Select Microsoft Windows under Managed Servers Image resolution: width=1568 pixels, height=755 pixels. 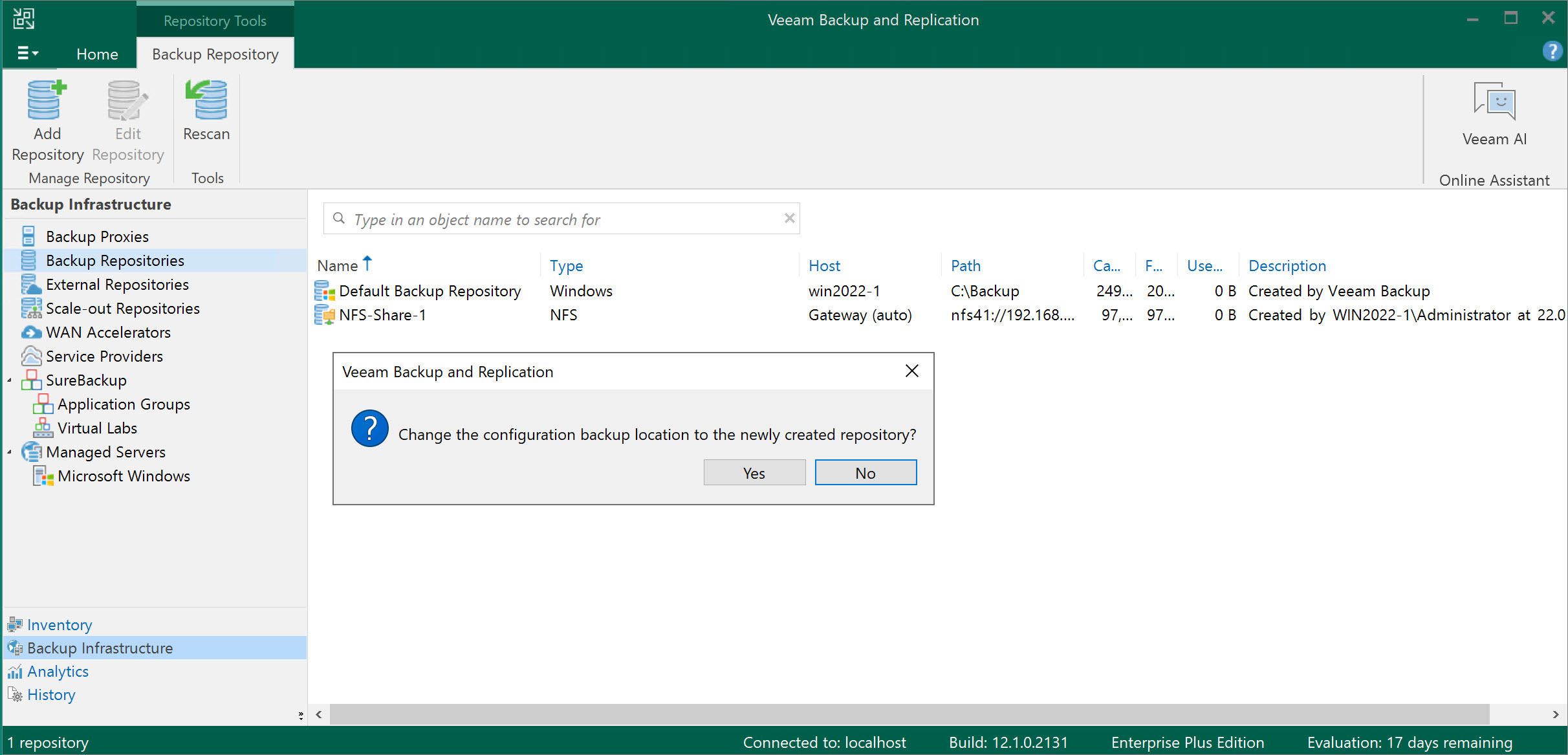pyautogui.click(x=124, y=476)
